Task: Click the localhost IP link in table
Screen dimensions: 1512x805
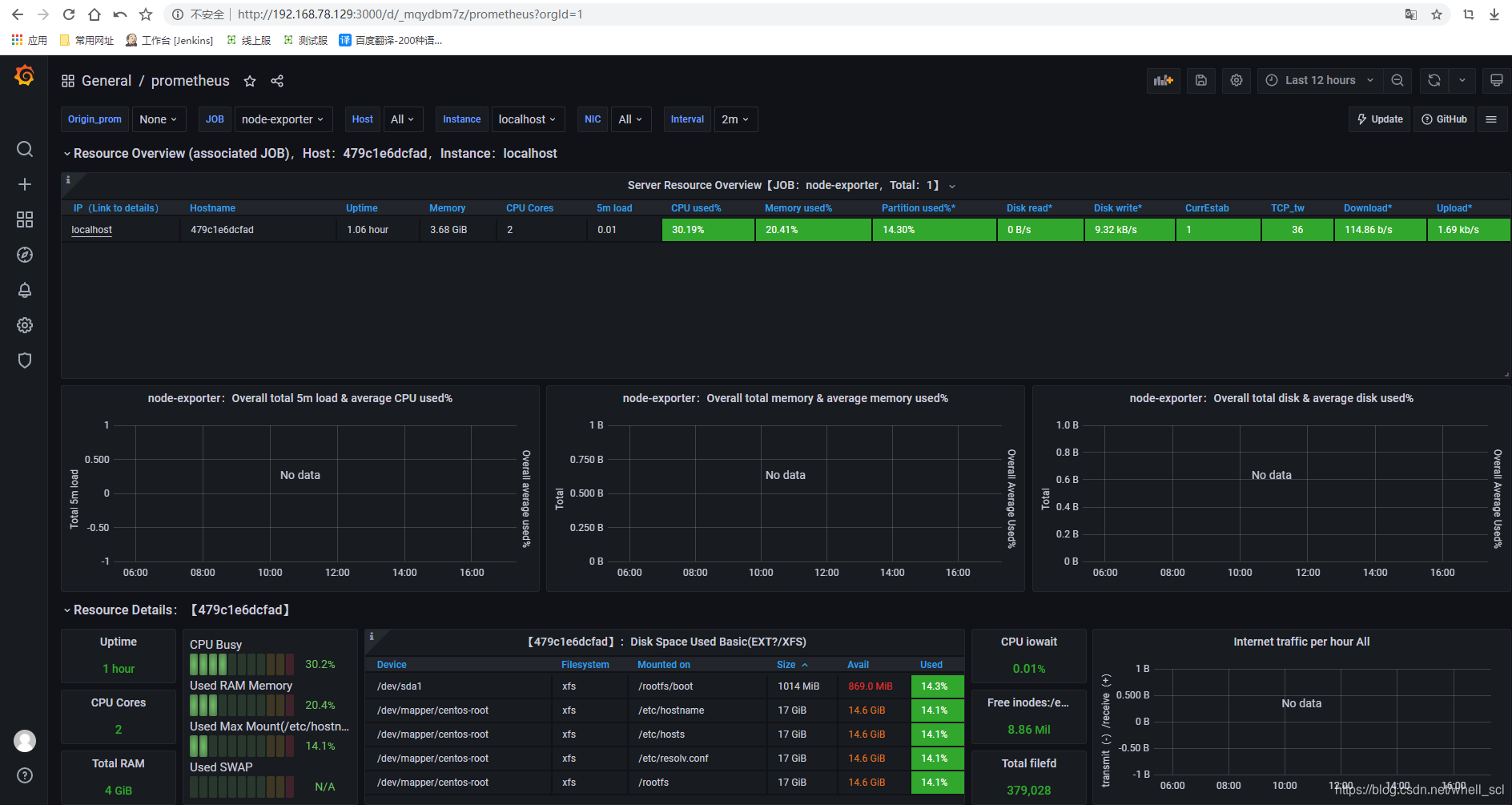Action: click(x=92, y=230)
